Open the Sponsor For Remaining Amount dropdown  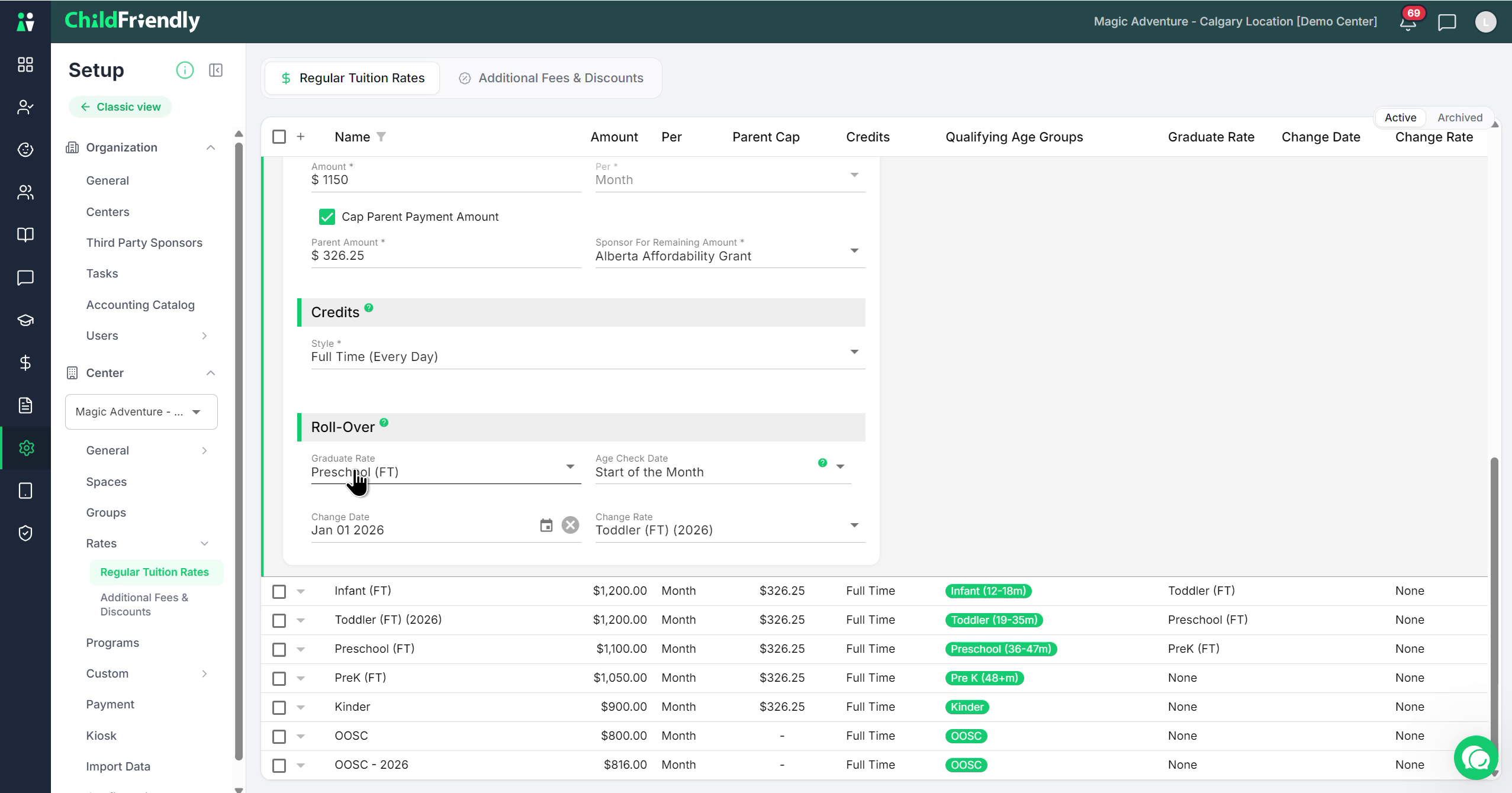point(730,252)
